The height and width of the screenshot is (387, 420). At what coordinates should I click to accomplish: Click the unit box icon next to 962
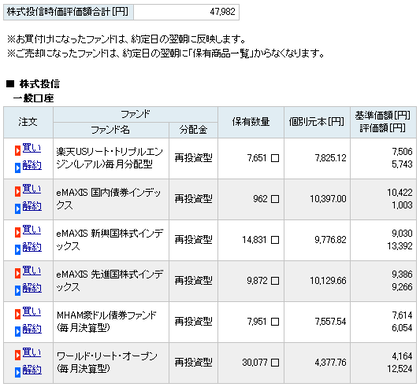coord(275,199)
